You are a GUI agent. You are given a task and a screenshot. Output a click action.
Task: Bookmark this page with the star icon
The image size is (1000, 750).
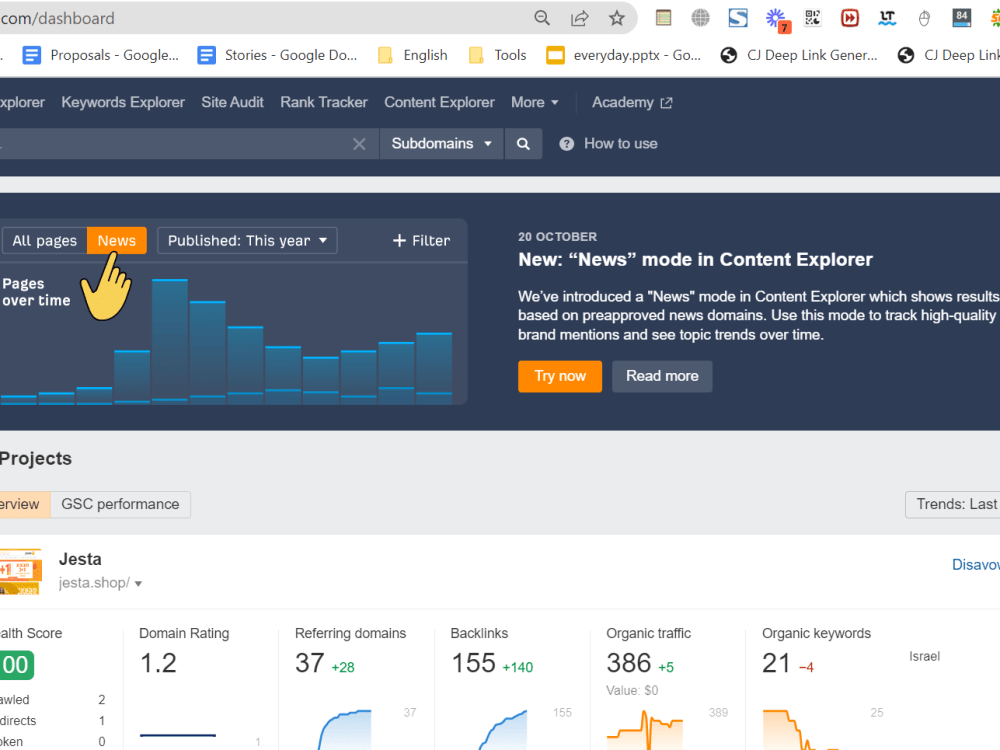[616, 18]
